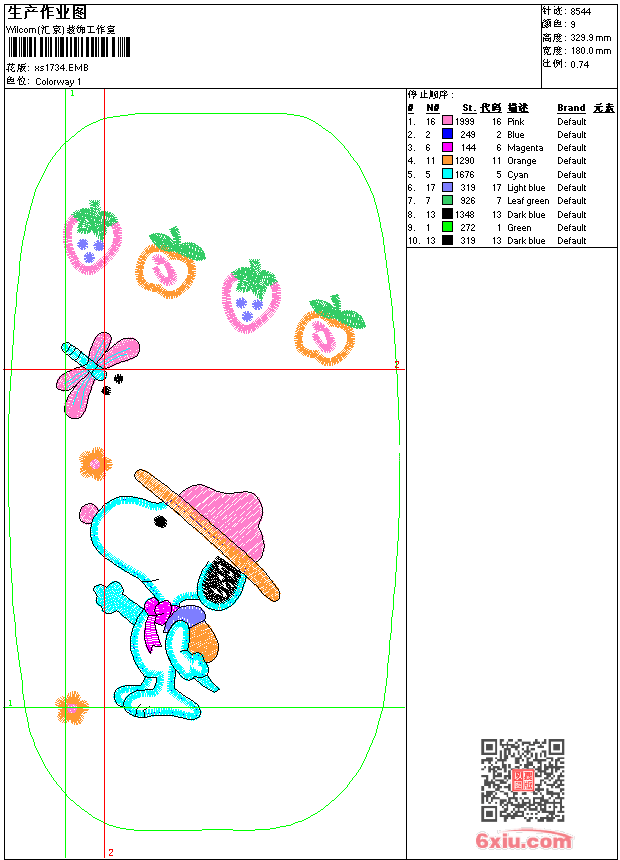Image resolution: width=620 pixels, height=860 pixels.
Task: Select the Cyan swatch next to 1676
Action: tap(448, 174)
